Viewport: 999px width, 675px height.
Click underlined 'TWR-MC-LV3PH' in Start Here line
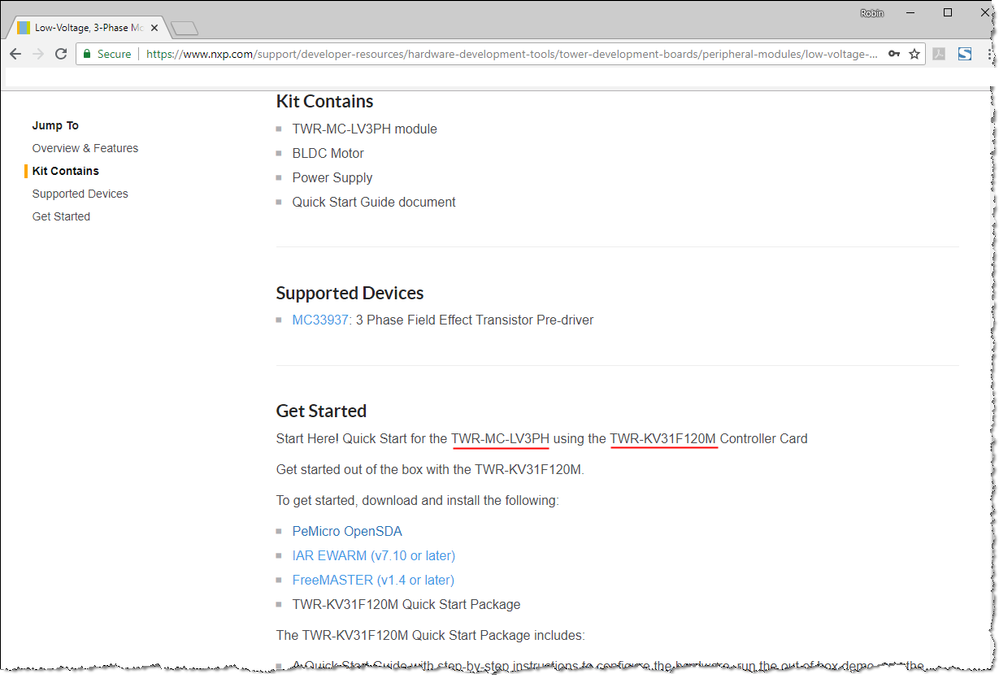tap(500, 439)
